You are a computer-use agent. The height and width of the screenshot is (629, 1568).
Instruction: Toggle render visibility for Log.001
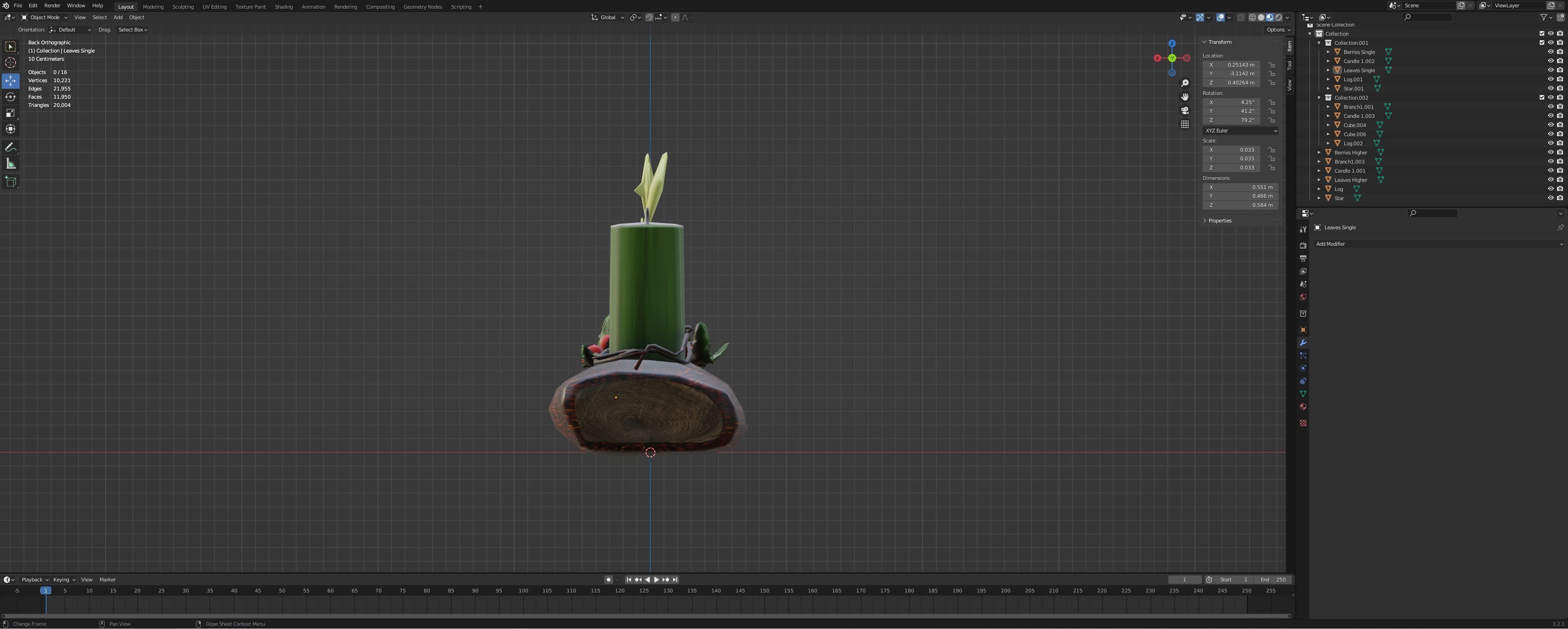1559,79
